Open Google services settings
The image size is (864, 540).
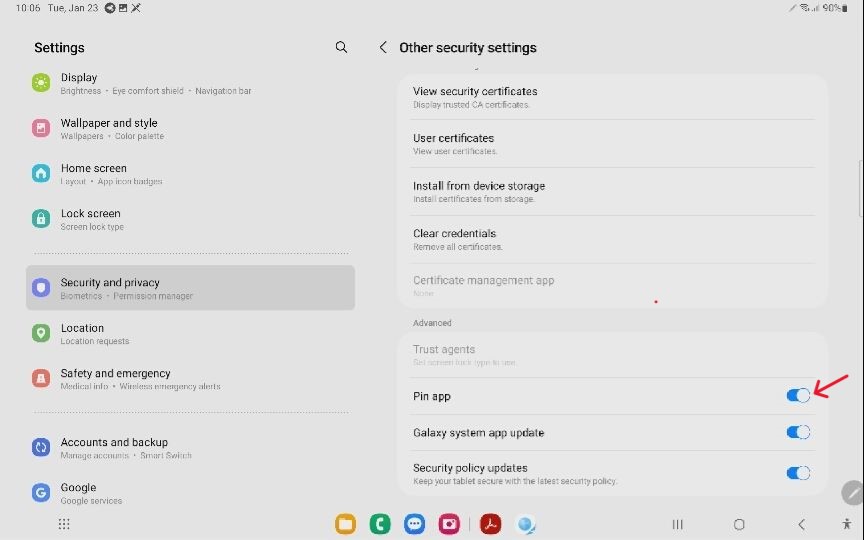(x=190, y=493)
